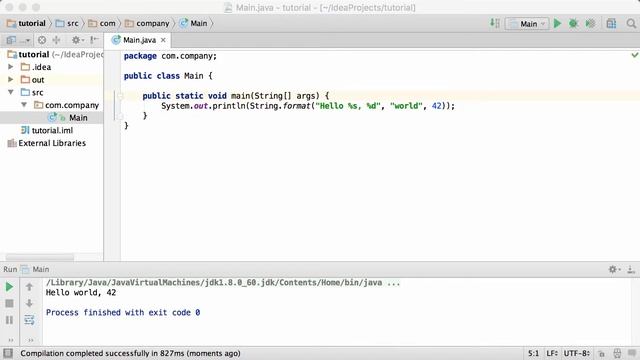Hide the project tool window icon

pyautogui.click(x=94, y=40)
